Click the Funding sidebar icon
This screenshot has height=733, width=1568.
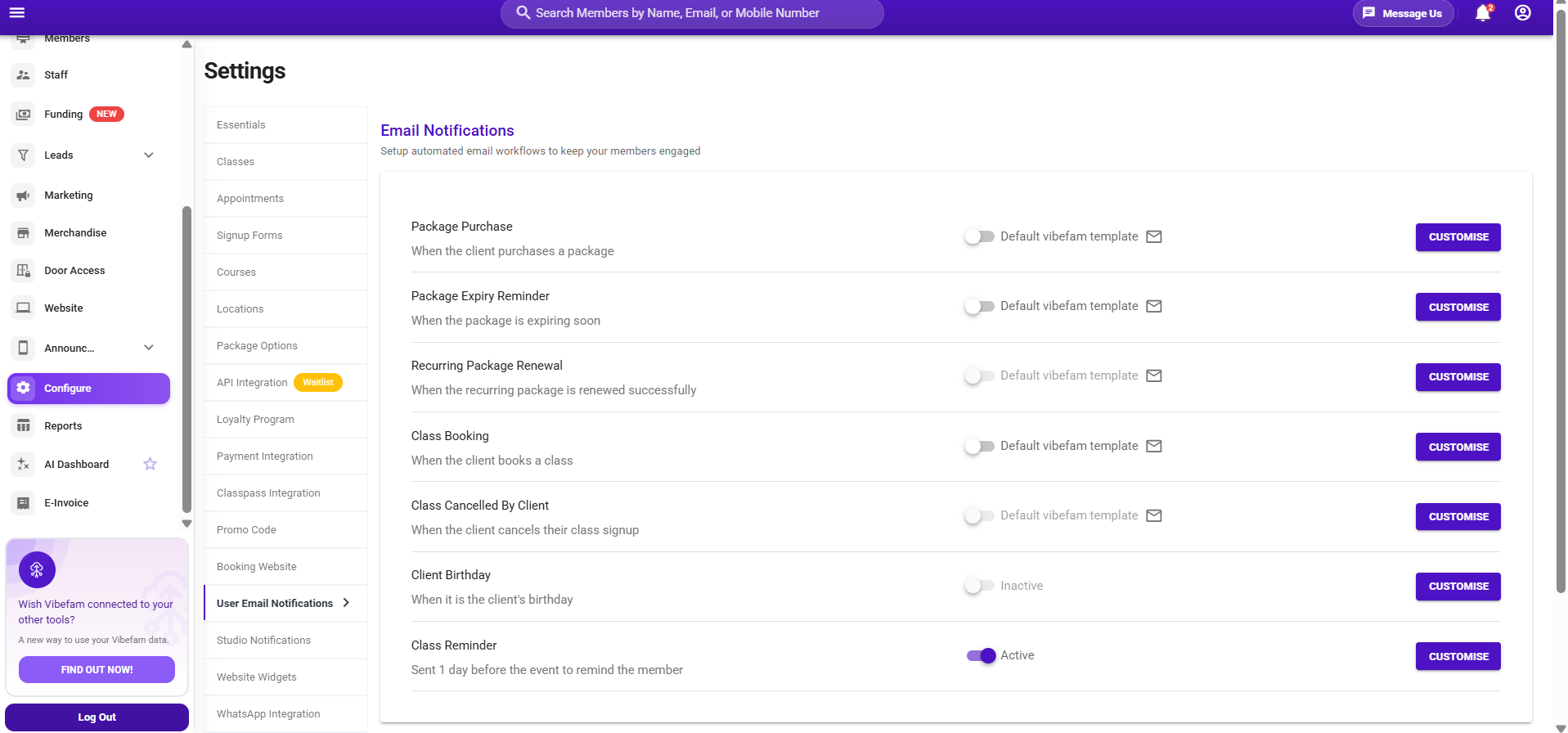[24, 115]
